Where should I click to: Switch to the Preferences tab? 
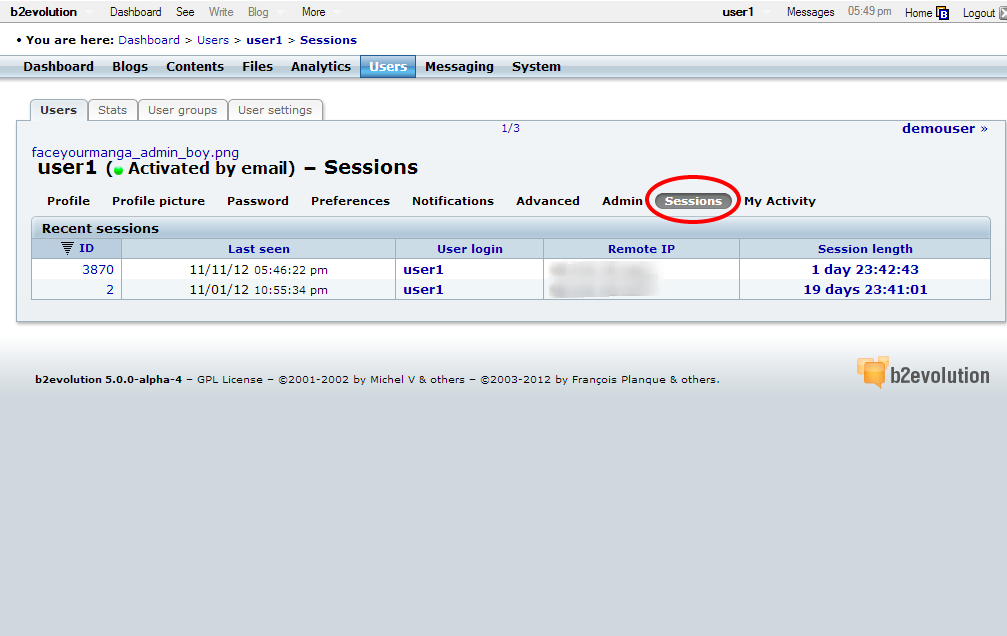tap(350, 201)
